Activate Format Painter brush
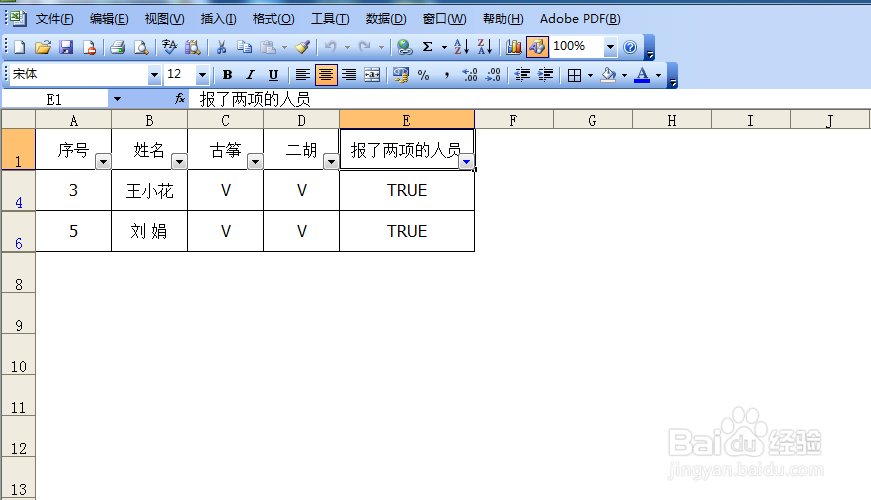Viewport: 871px width, 500px height. (302, 47)
